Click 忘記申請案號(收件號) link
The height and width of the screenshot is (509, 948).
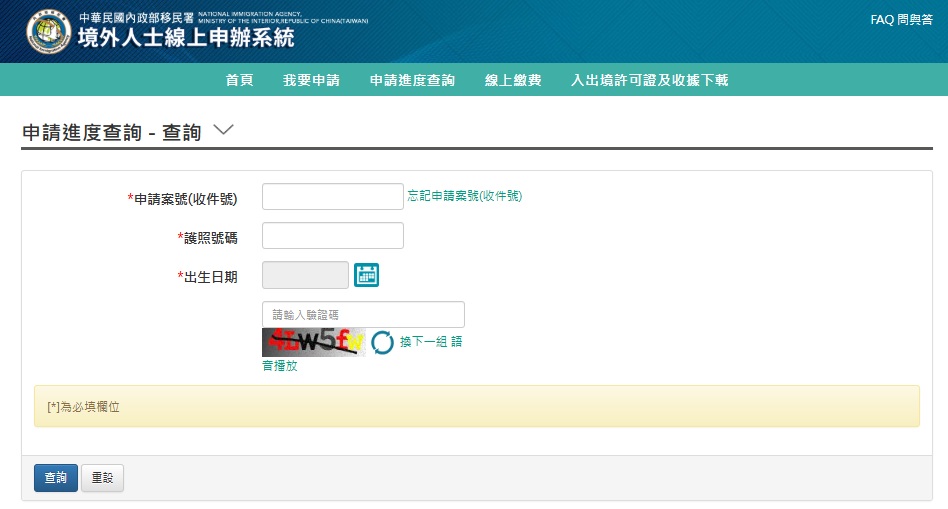pyautogui.click(x=464, y=196)
